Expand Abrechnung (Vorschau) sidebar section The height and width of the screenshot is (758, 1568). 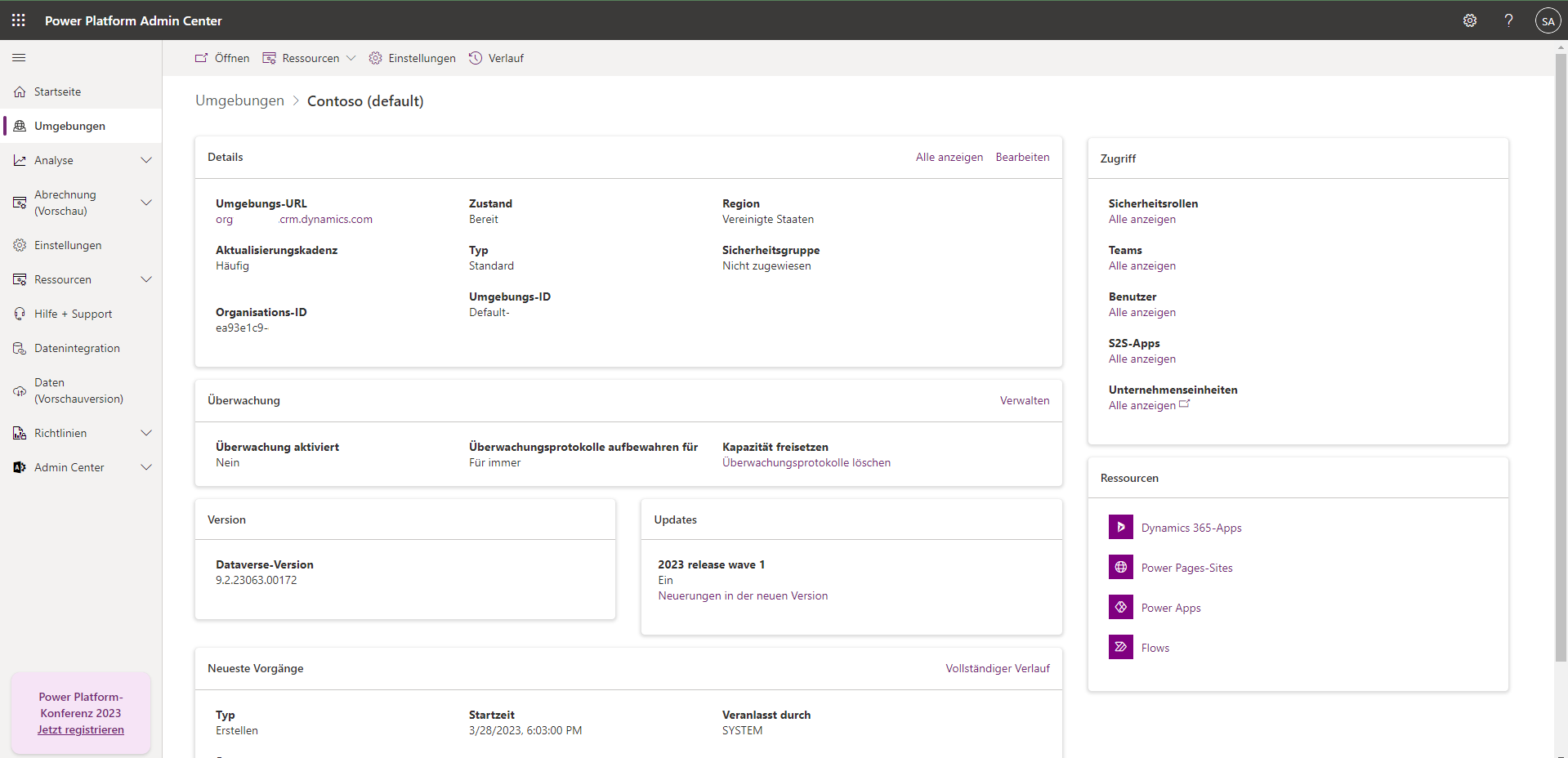(x=146, y=203)
